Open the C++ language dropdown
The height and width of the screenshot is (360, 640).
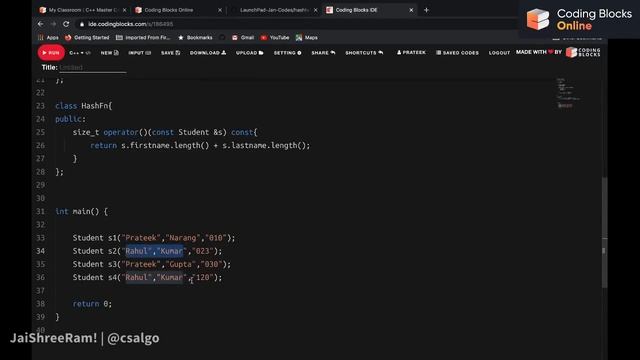(80, 53)
